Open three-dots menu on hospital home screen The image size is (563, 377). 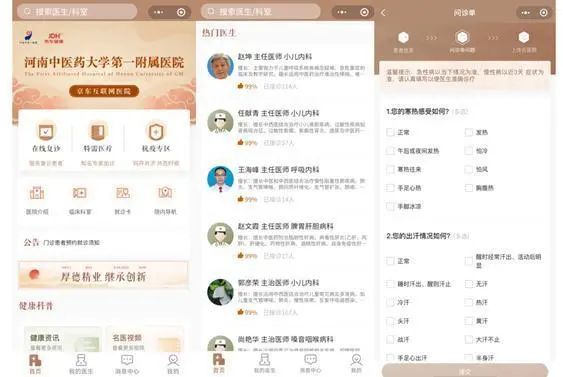coord(158,12)
